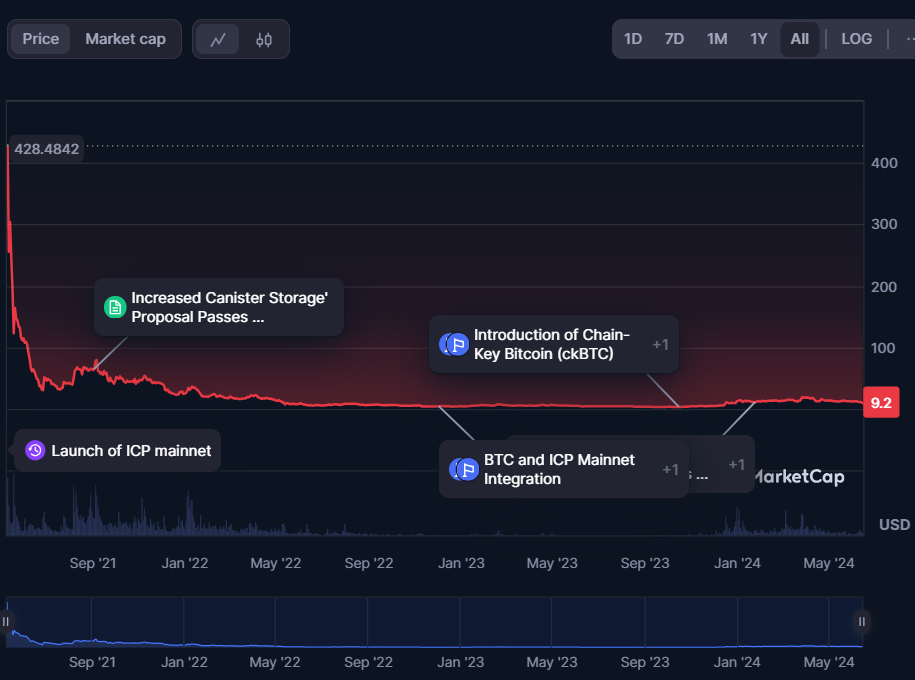This screenshot has width=915, height=680.
Task: Click Sep '23 on main chart axis
Action: tap(645, 563)
